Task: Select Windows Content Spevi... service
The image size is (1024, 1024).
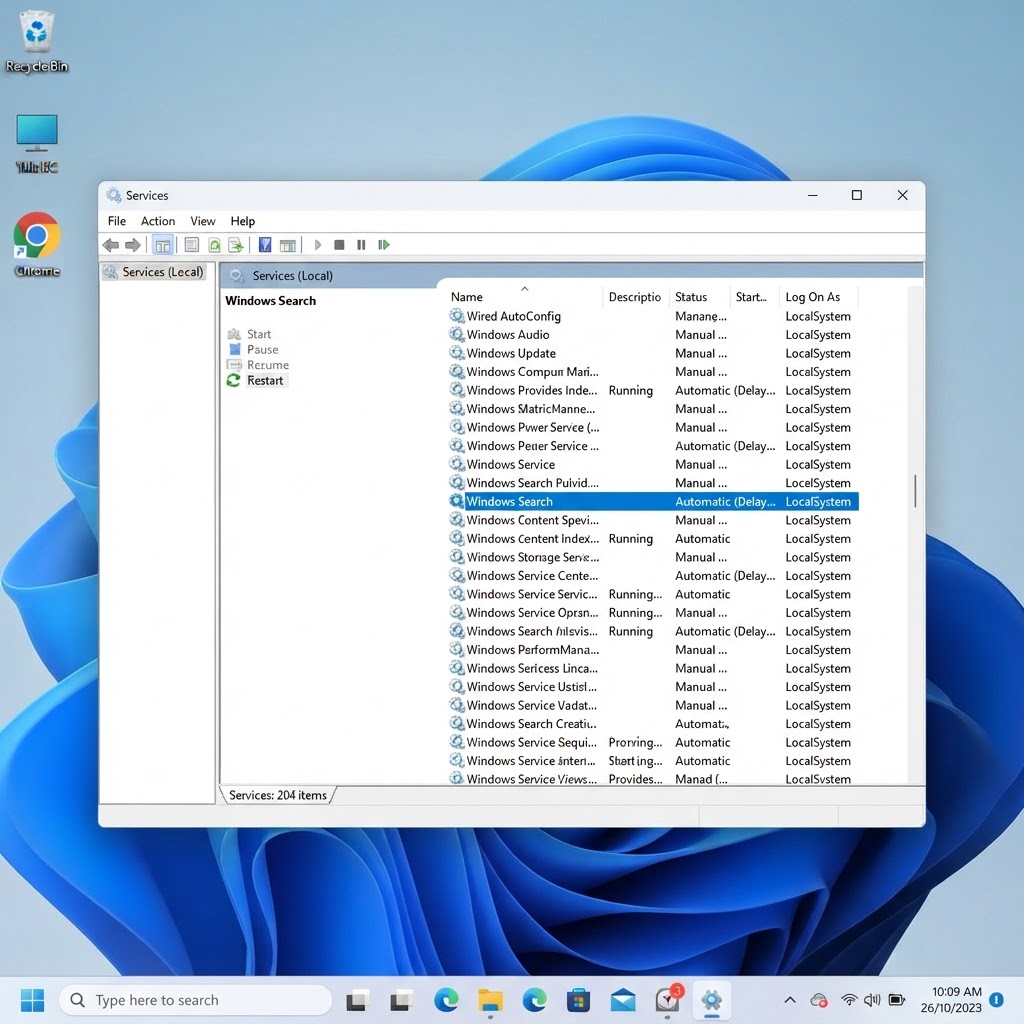Action: coord(653,520)
